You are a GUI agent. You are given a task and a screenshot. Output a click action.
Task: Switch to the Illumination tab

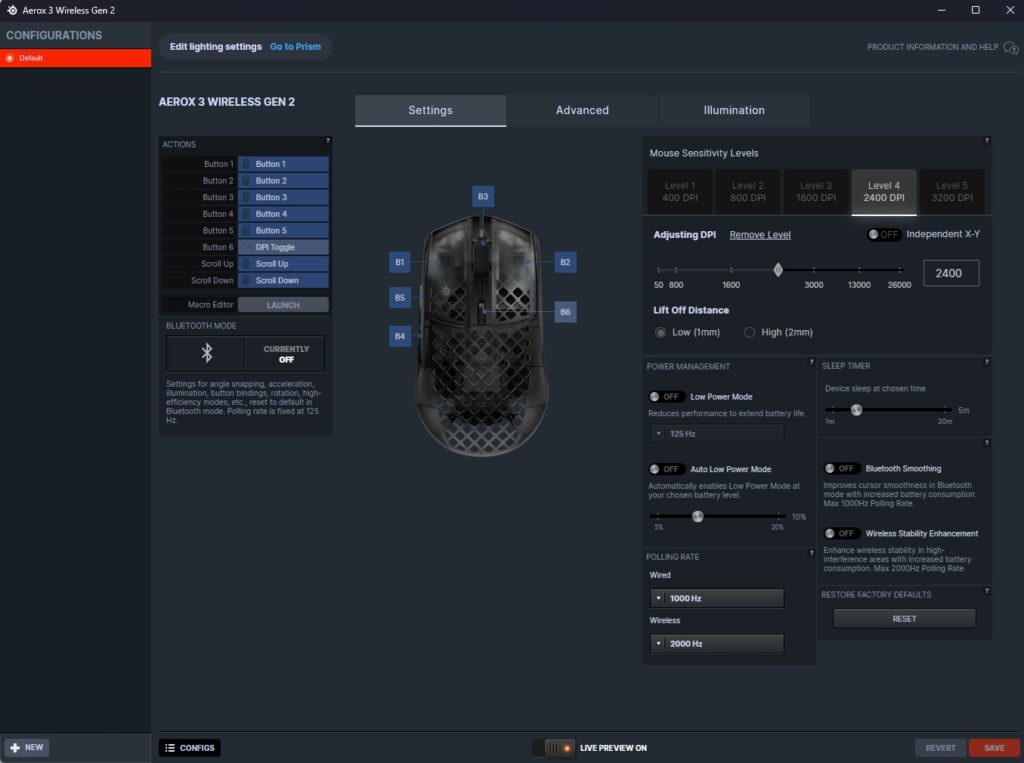[734, 110]
